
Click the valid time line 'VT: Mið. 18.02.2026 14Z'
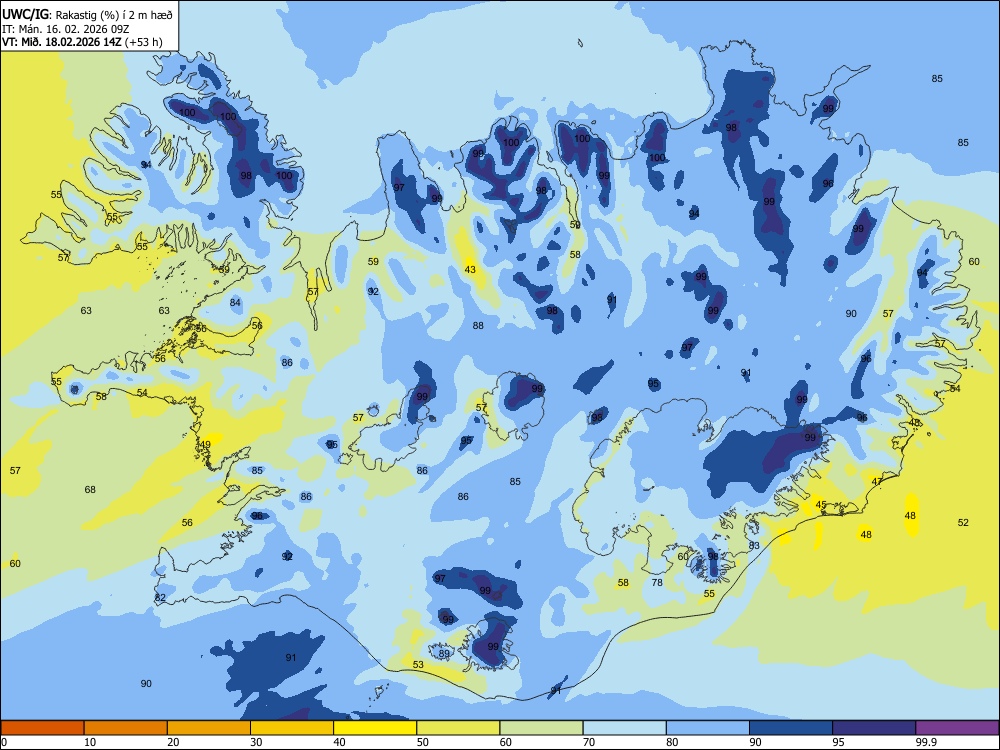62,42
